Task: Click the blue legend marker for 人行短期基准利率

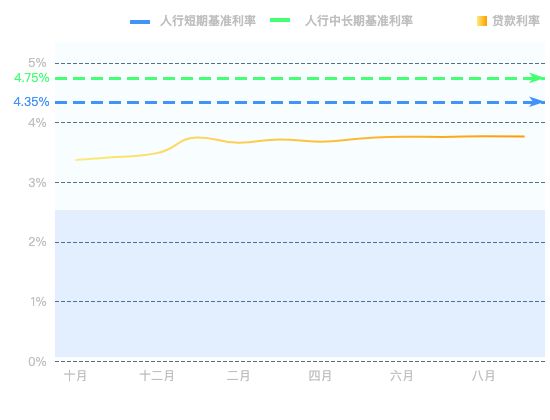Action: point(140,22)
